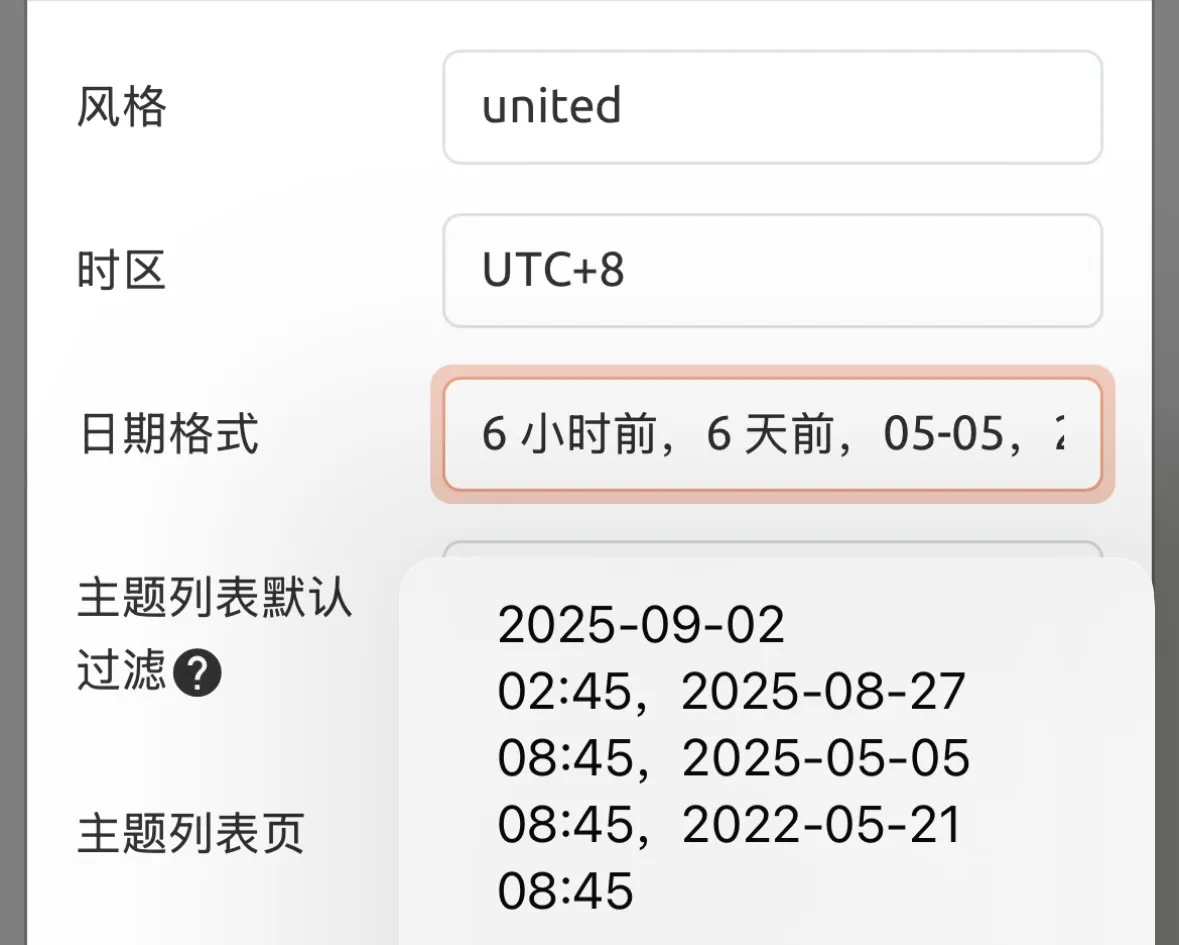
Task: Click the 02:45 time in the tooltip
Action: click(x=565, y=693)
